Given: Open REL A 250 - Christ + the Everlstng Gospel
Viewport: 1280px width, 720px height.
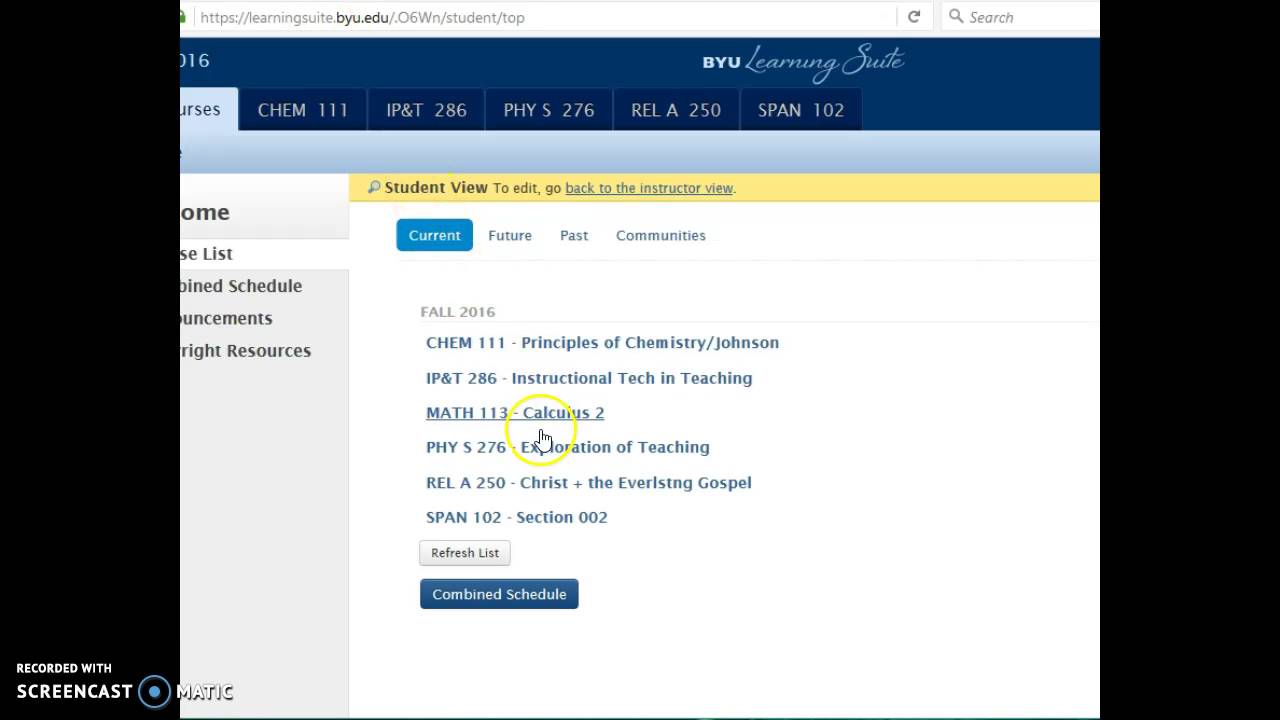Looking at the screenshot, I should tap(589, 482).
